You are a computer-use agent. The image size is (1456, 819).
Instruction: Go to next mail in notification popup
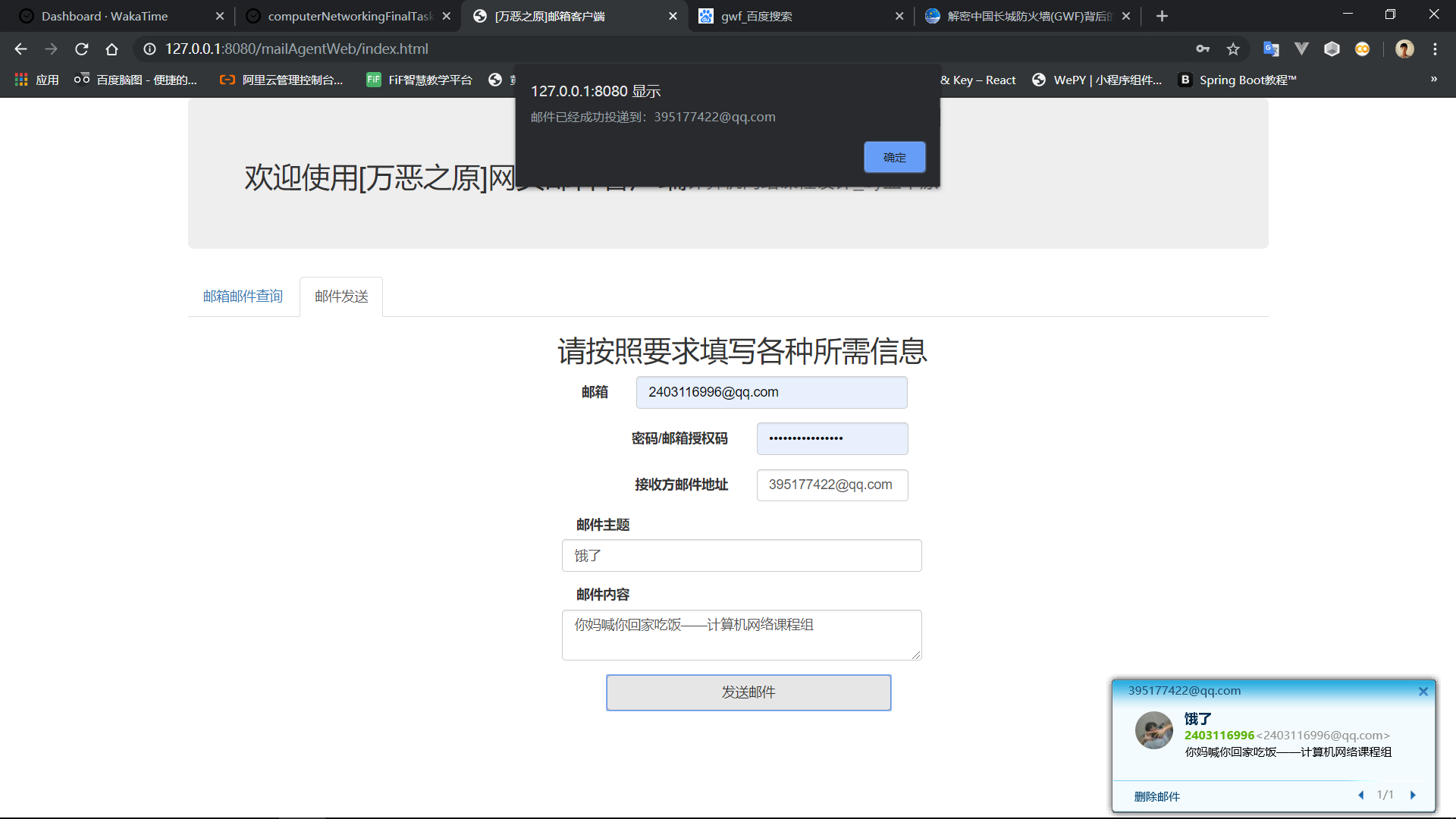coord(1413,795)
